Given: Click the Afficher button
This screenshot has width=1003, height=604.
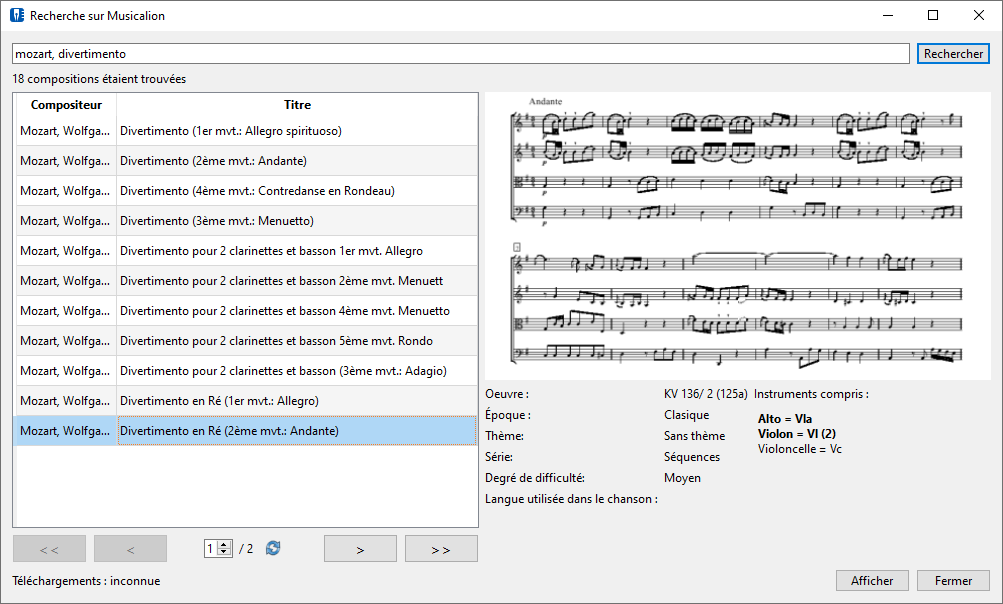Looking at the screenshot, I should pos(872,581).
